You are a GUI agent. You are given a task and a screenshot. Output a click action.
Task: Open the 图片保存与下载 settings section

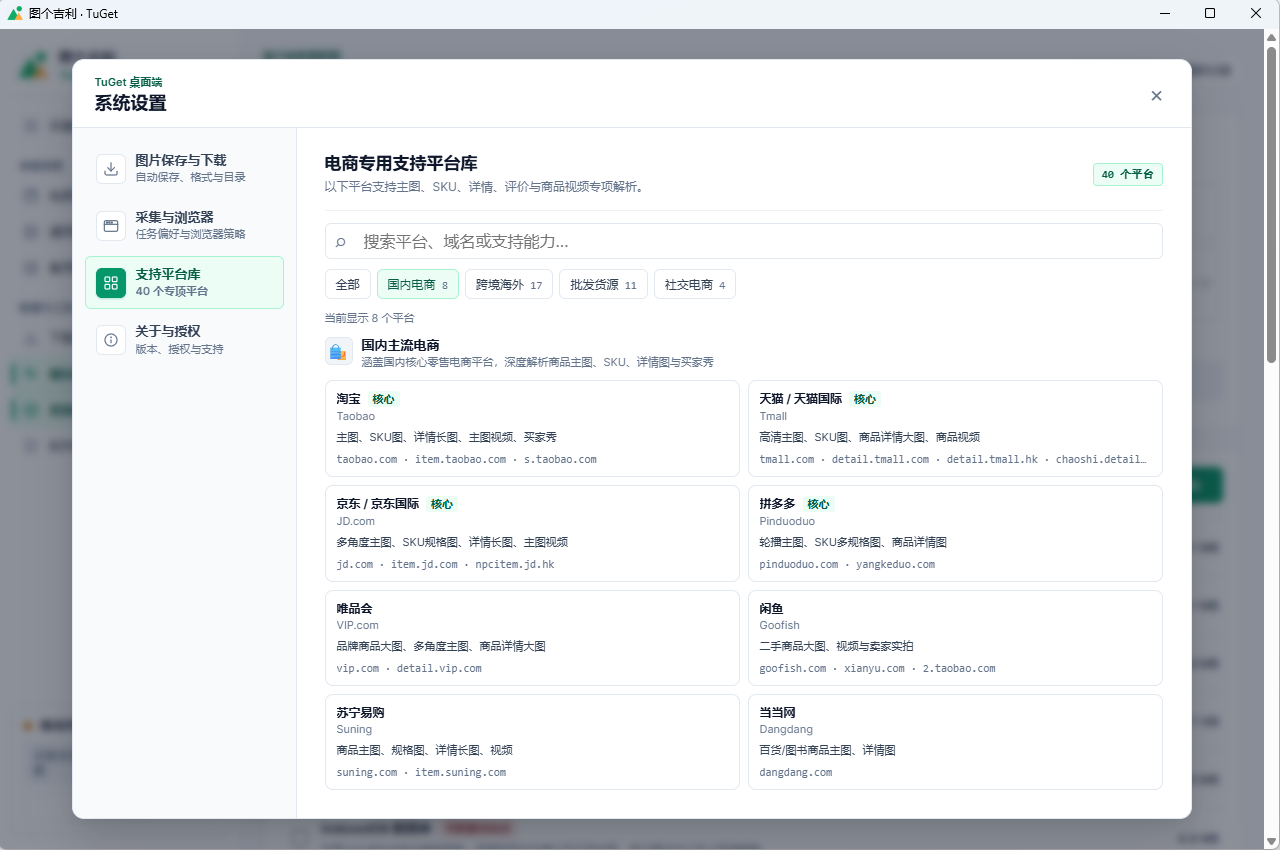[x=184, y=168]
